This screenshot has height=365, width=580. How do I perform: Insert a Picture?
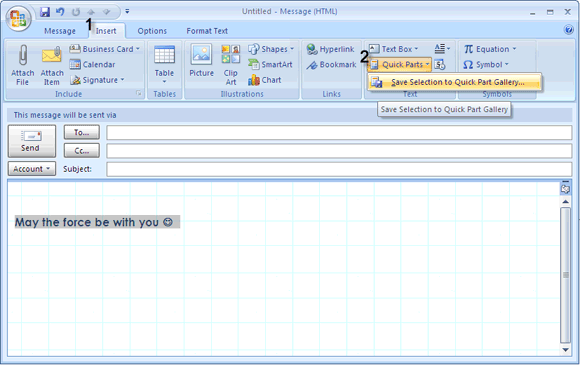[x=201, y=61]
